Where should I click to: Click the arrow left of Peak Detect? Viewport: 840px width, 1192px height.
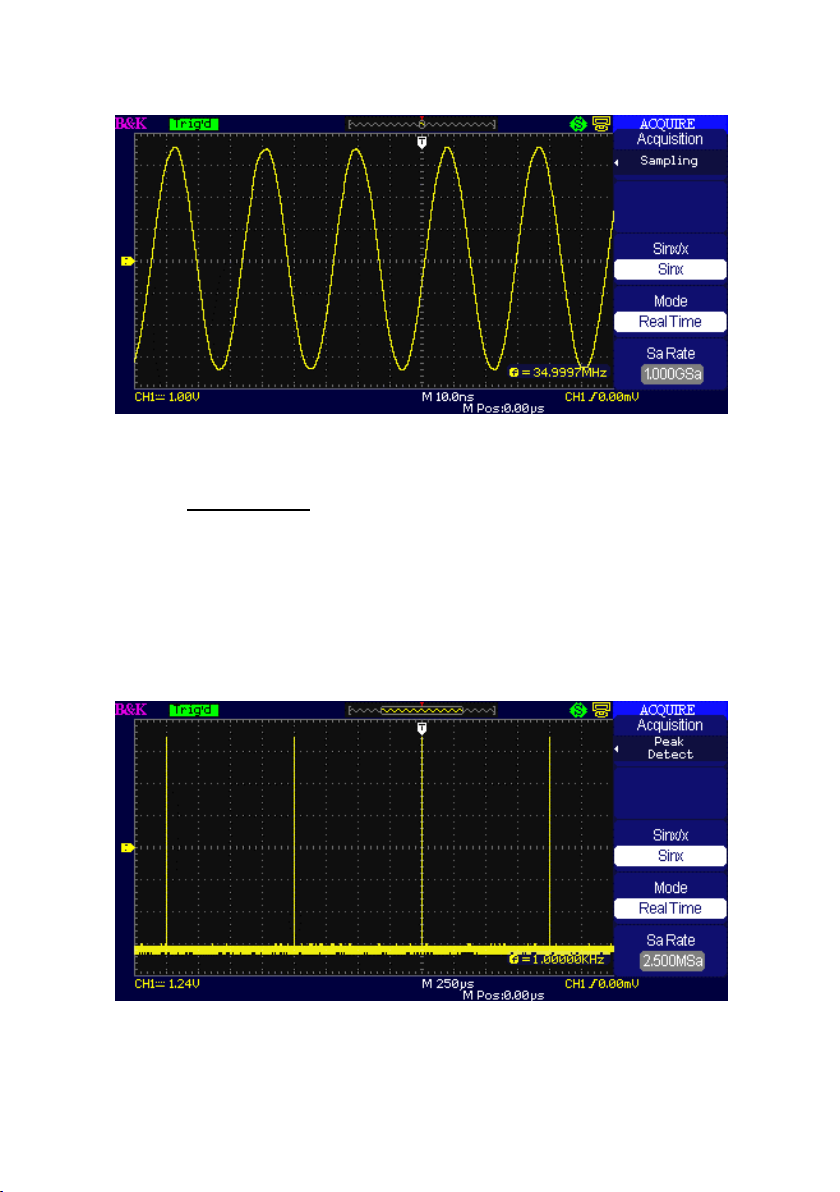click(x=617, y=749)
